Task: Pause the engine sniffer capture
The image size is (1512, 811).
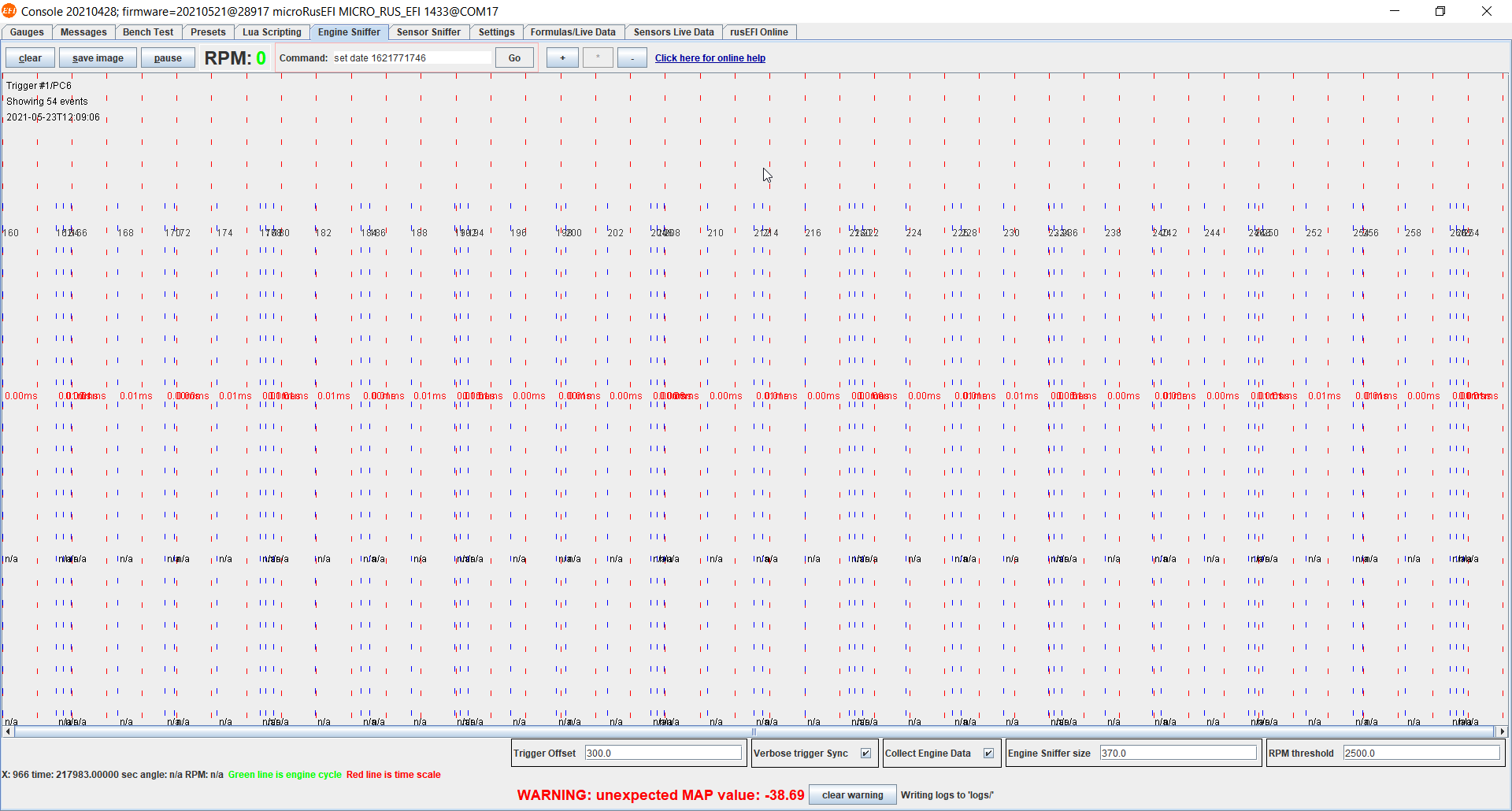Action: [x=168, y=58]
